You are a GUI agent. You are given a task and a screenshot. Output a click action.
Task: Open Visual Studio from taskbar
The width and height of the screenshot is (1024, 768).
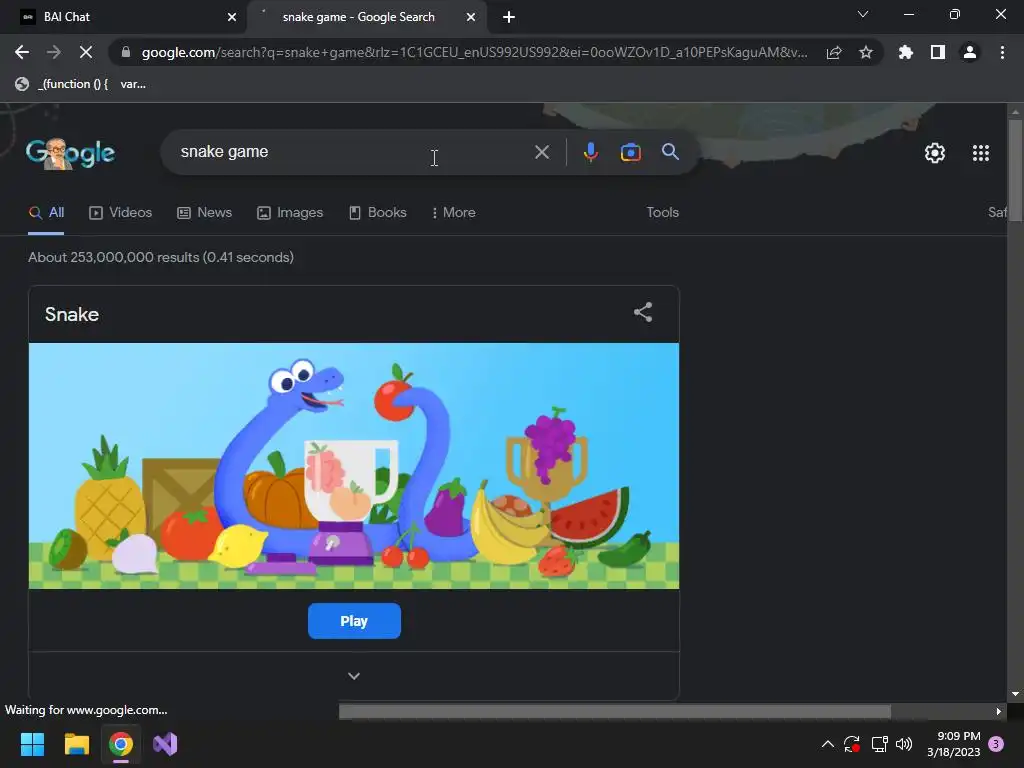coord(165,744)
